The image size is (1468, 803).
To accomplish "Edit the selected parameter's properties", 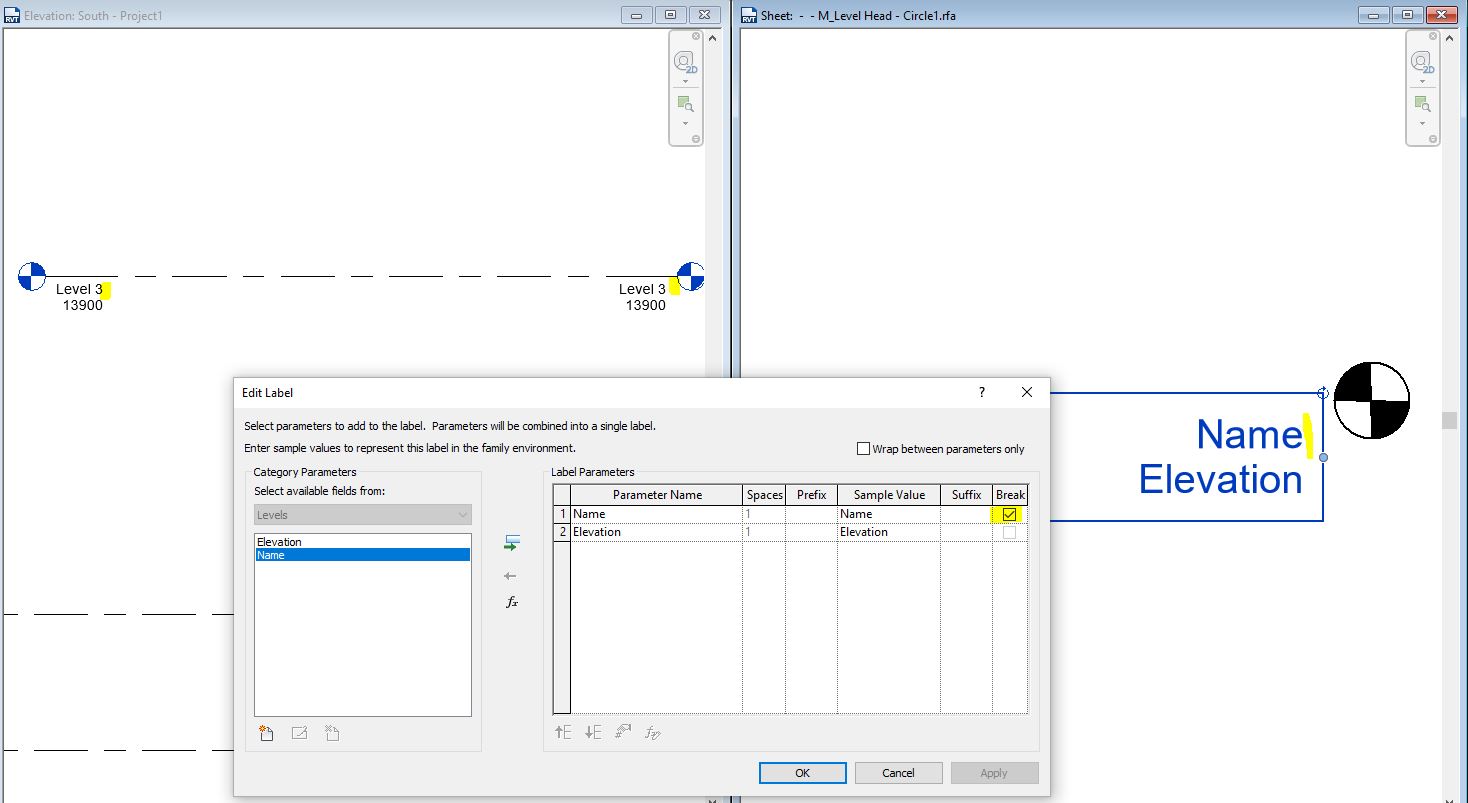I will click(x=298, y=733).
